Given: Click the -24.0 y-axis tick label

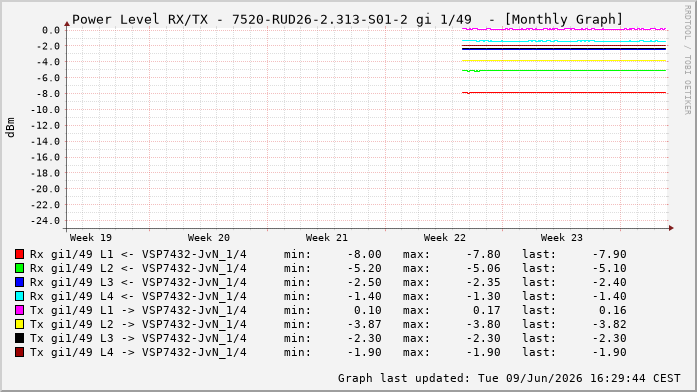Looking at the screenshot, I should coord(44,221).
